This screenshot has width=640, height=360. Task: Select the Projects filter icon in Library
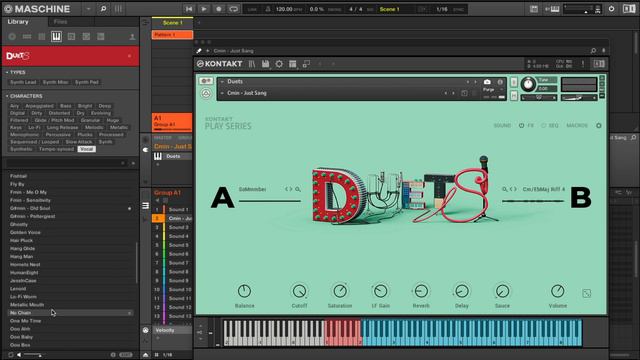click(x=12, y=37)
